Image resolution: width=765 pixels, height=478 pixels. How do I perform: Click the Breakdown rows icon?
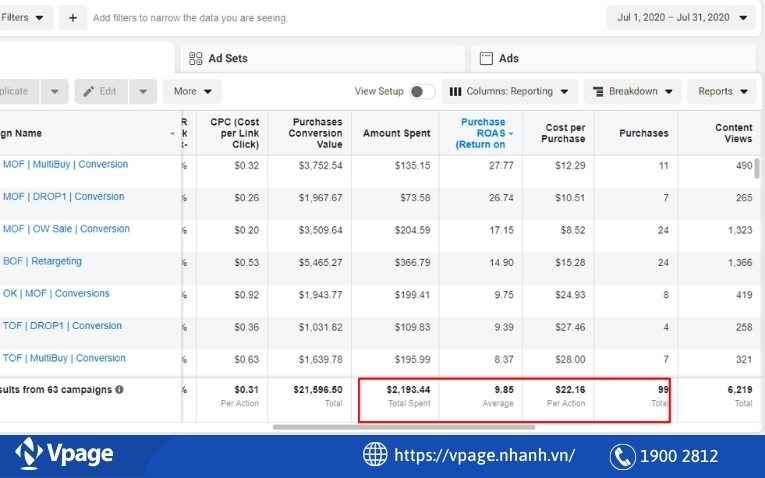click(598, 92)
